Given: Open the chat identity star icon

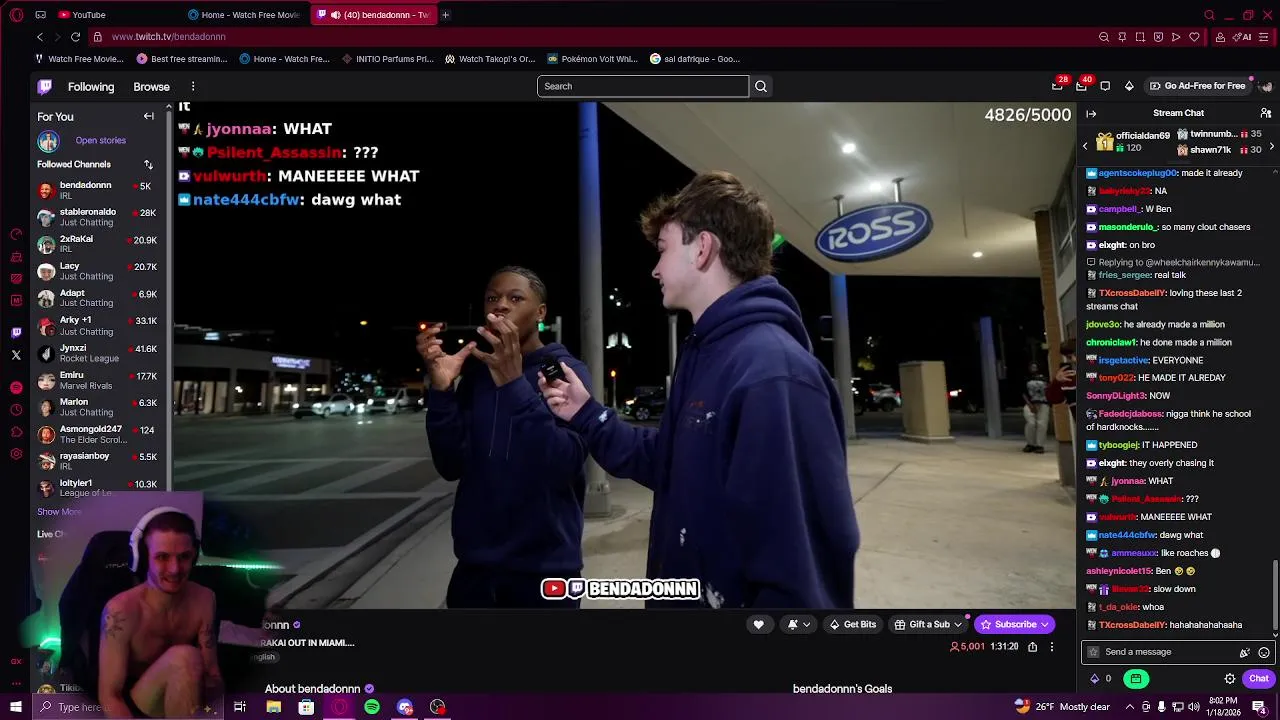Looking at the screenshot, I should [x=1093, y=652].
